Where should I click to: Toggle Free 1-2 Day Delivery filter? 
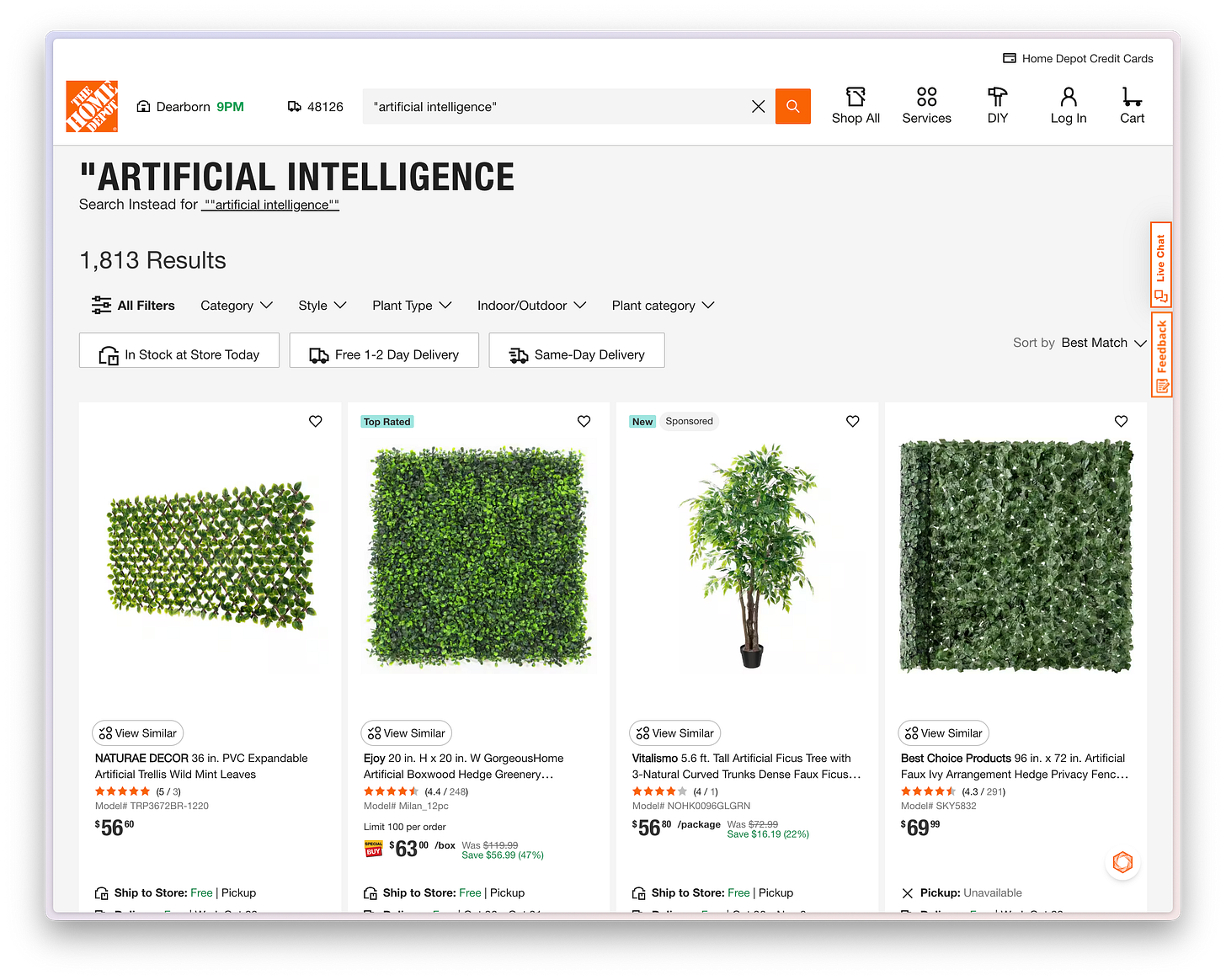coord(384,351)
